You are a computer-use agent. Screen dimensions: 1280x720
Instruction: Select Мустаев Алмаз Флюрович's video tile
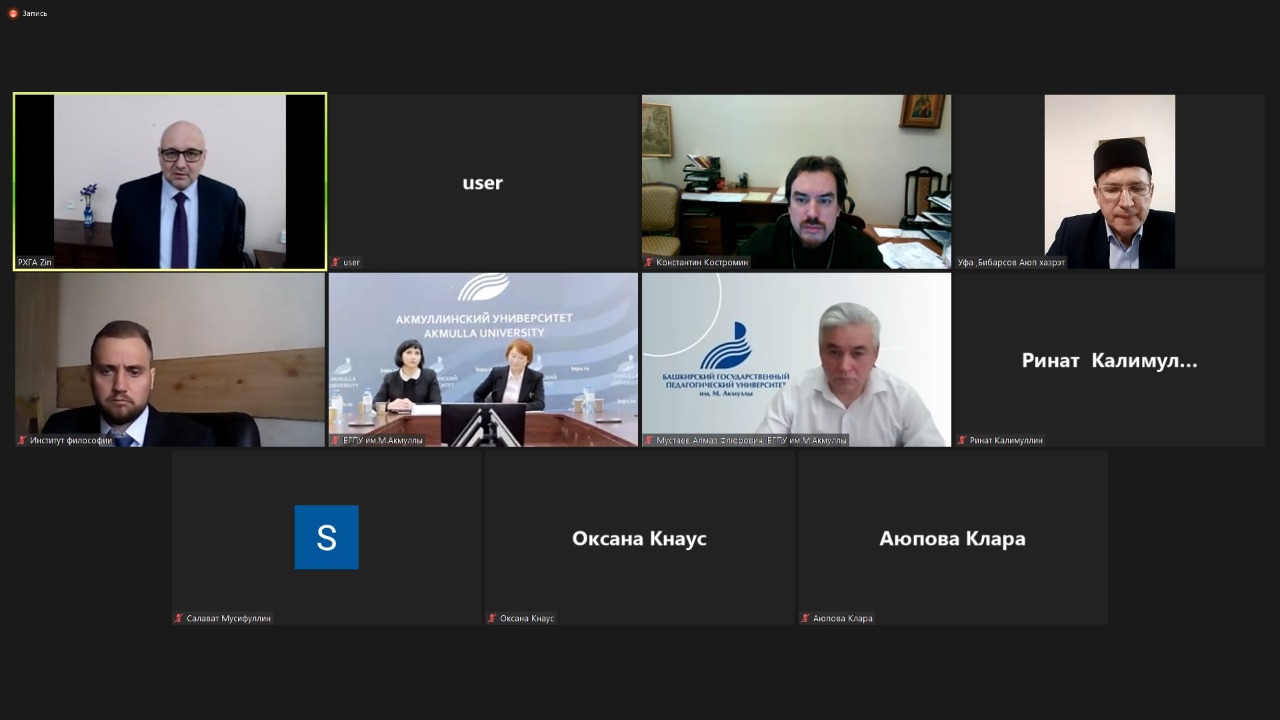pos(796,358)
